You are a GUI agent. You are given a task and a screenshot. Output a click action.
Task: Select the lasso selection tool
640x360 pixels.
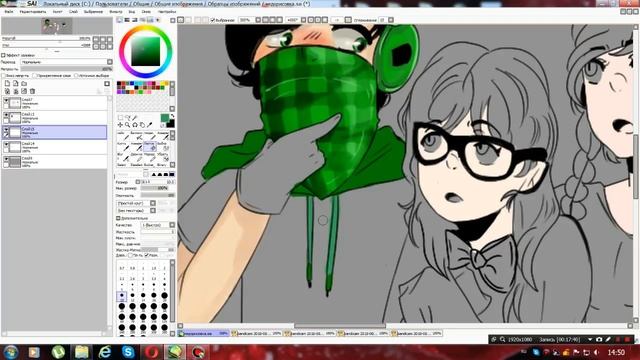pos(128,118)
